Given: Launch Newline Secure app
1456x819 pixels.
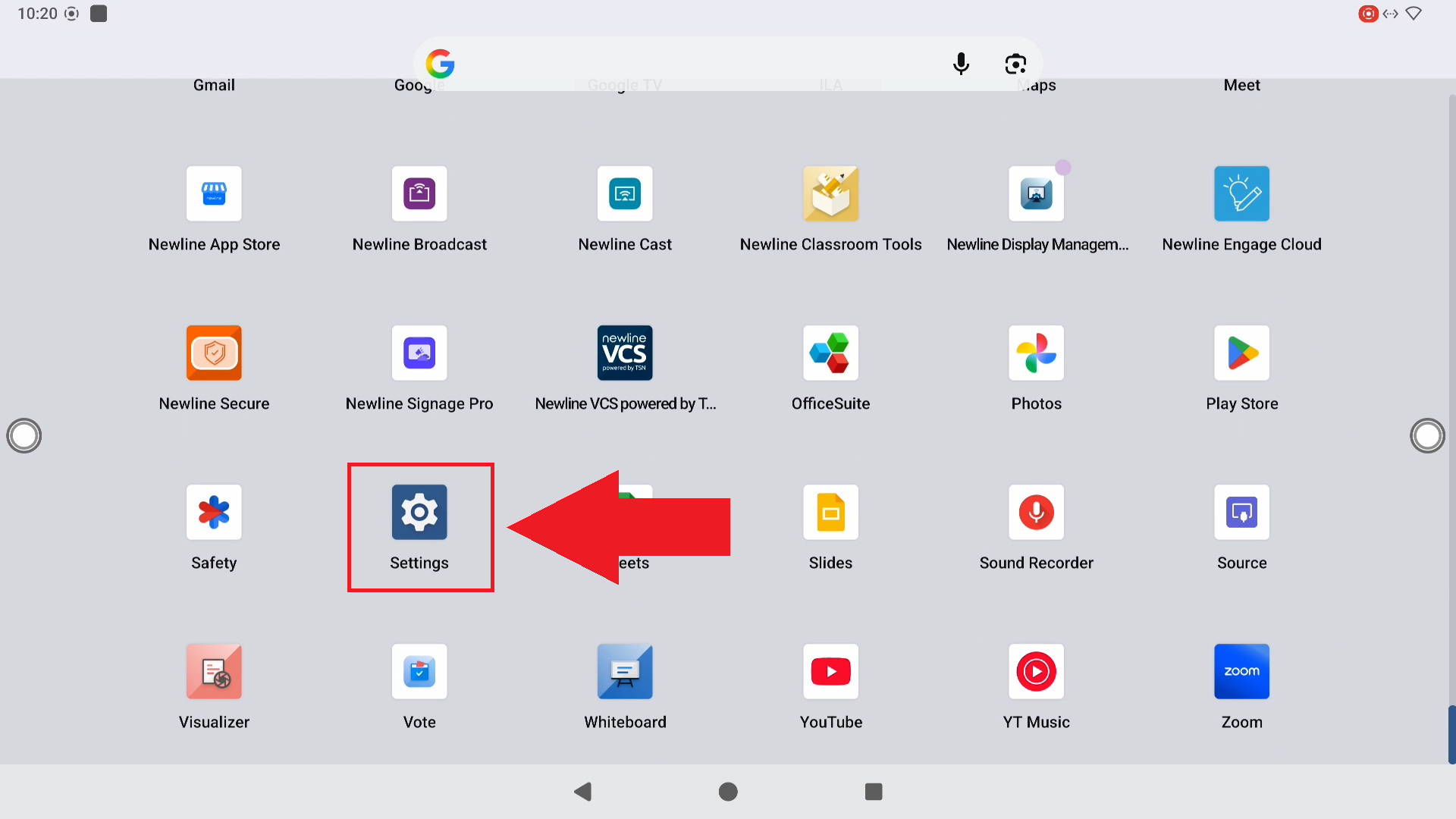Looking at the screenshot, I should pyautogui.click(x=214, y=353).
